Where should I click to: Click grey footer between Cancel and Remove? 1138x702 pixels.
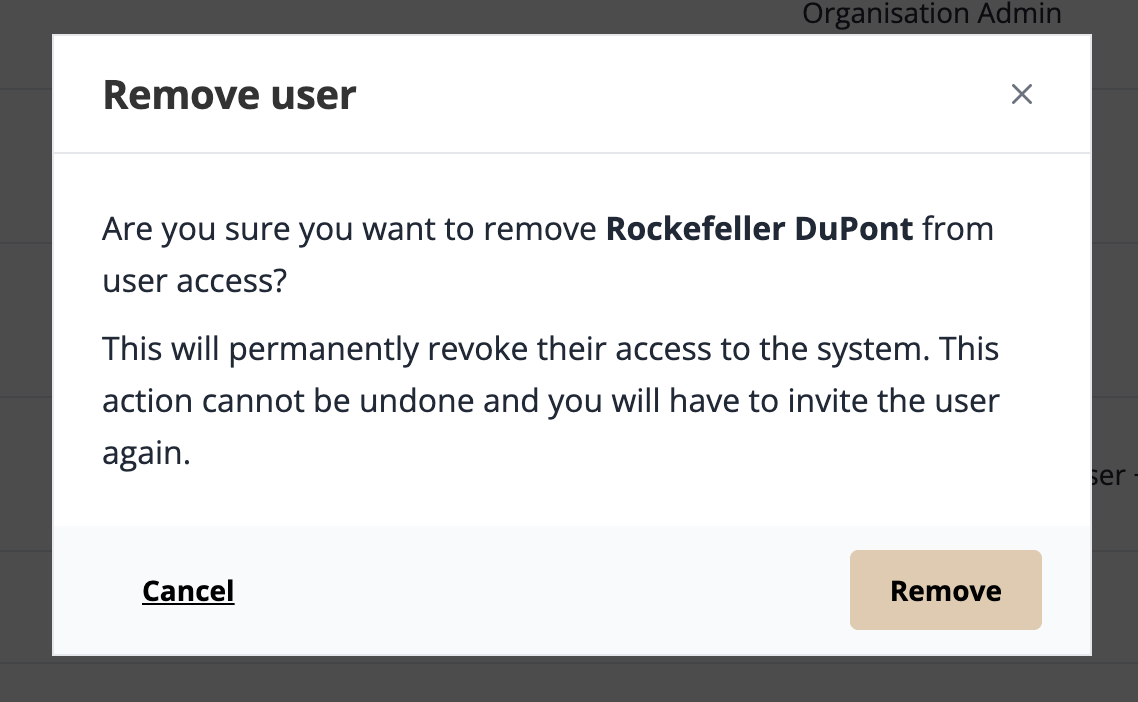[541, 590]
